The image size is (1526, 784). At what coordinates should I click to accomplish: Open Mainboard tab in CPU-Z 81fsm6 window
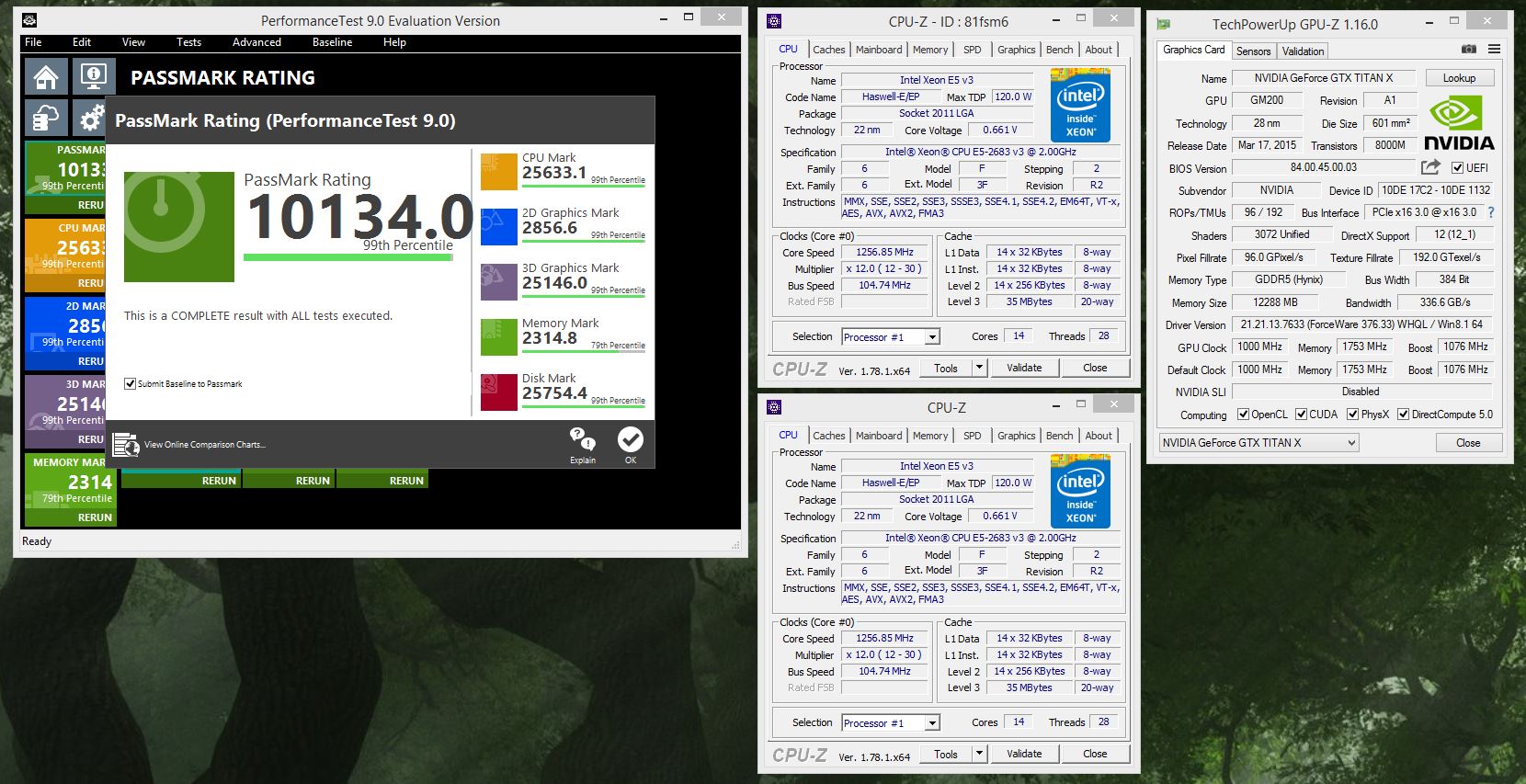[879, 50]
